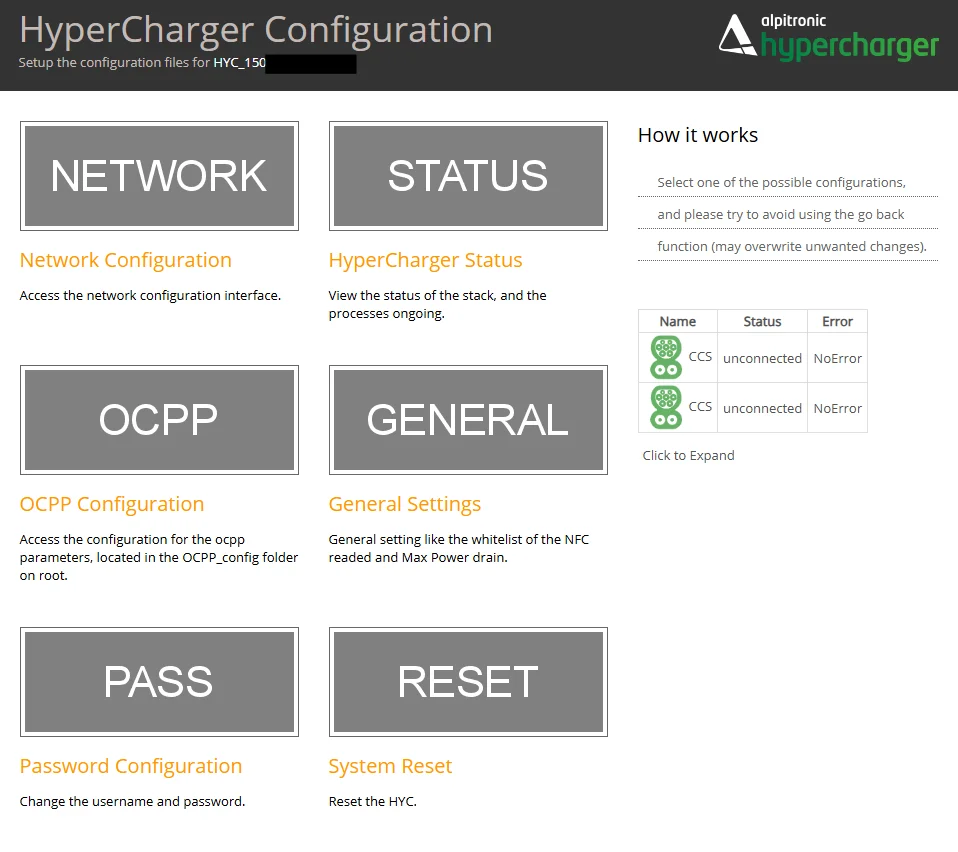
Task: Click 'Access the network configuration interface.' text
Action: click(150, 296)
